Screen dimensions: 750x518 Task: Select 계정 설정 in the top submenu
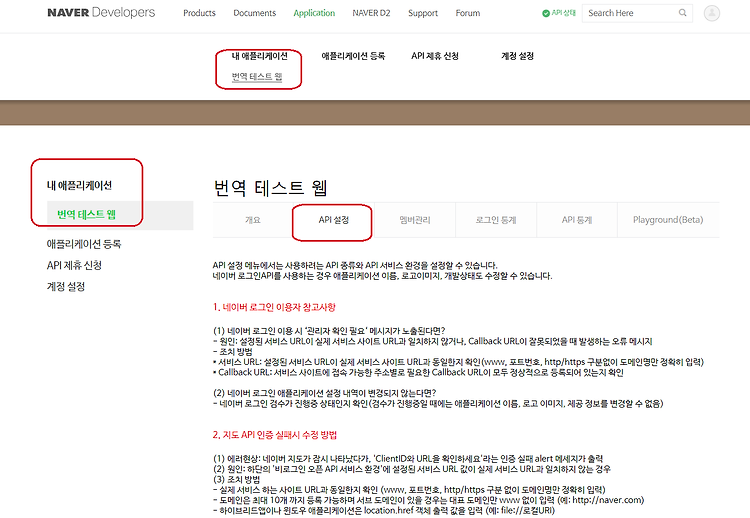tap(517, 56)
